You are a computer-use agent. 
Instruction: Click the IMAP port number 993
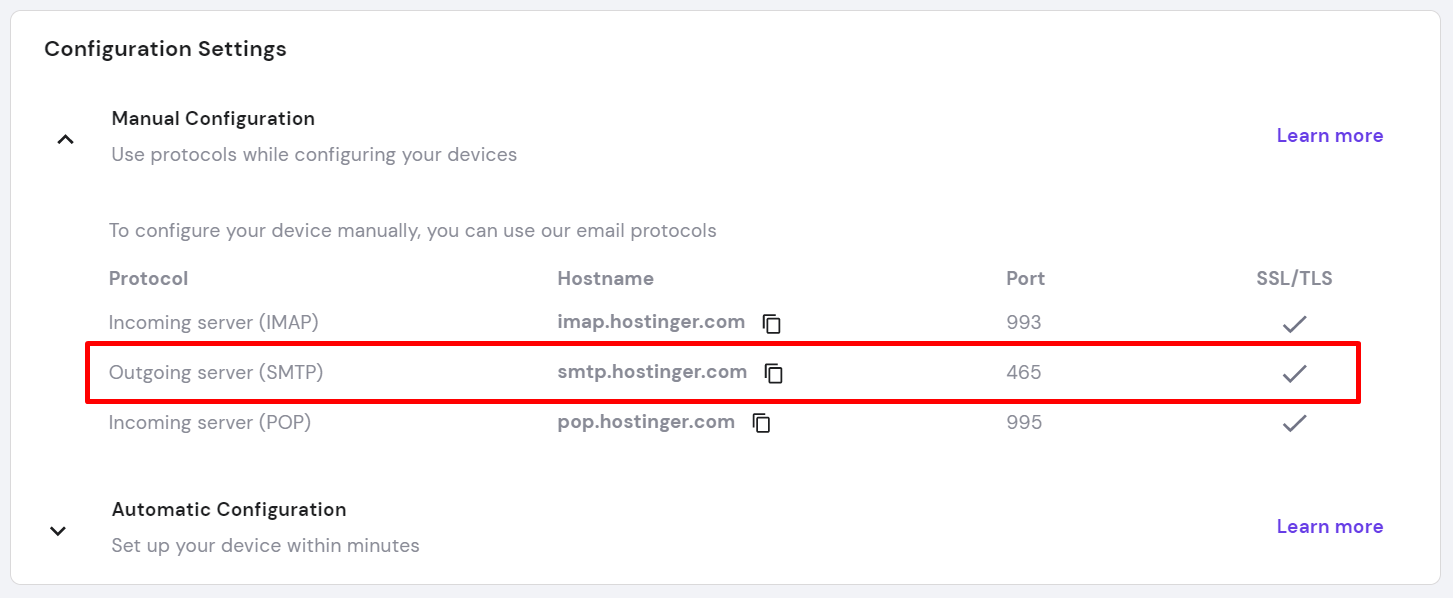click(1024, 322)
